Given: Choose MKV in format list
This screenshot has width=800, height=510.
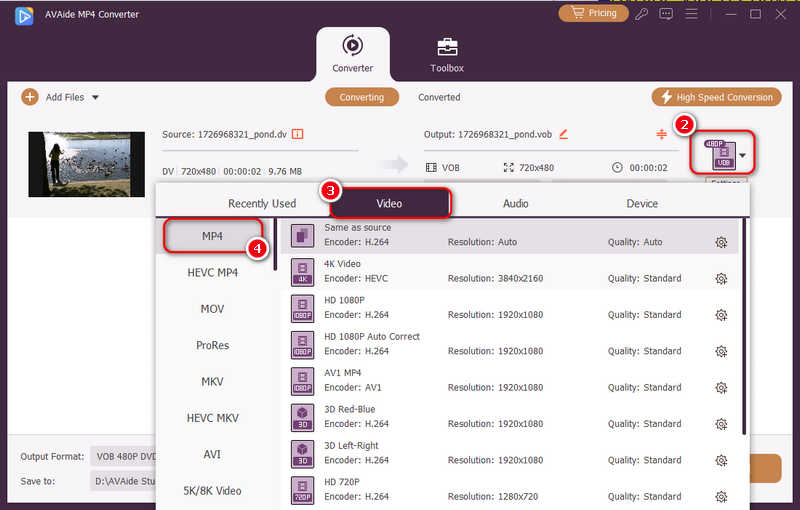Looking at the screenshot, I should pyautogui.click(x=213, y=381).
